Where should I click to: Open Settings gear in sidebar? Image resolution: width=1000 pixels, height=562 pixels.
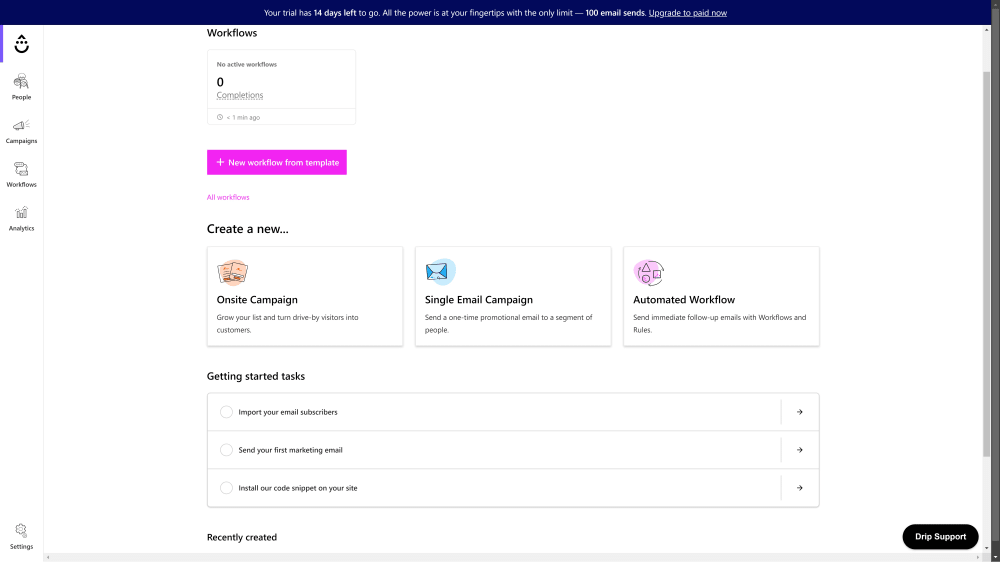tap(21, 535)
